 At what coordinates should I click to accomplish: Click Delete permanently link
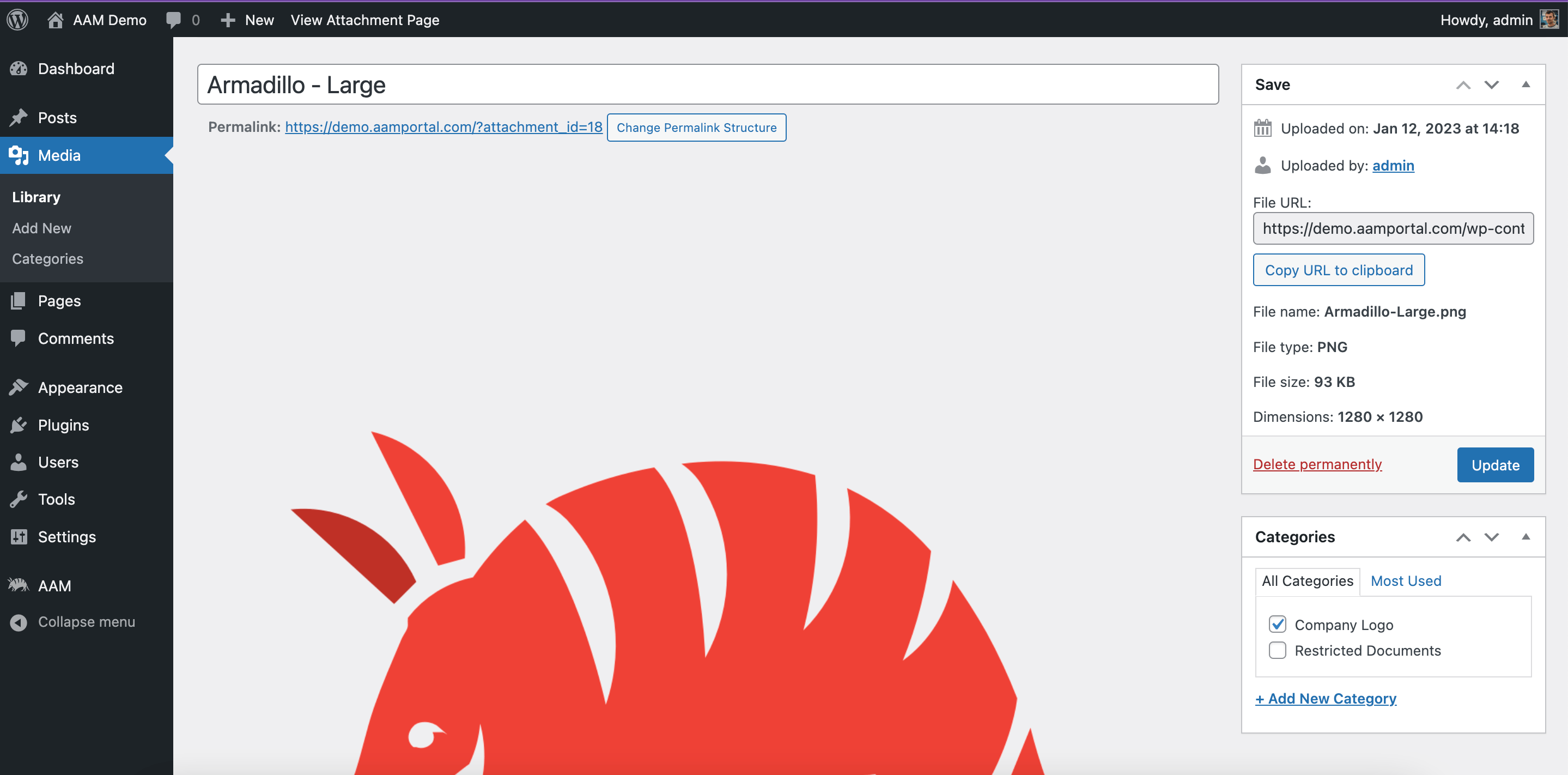(x=1317, y=464)
